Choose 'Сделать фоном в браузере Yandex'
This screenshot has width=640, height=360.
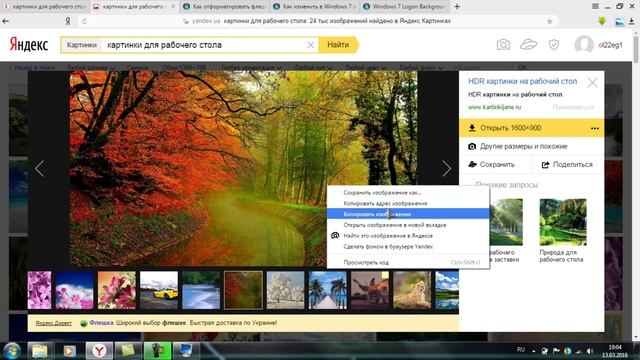408,247
